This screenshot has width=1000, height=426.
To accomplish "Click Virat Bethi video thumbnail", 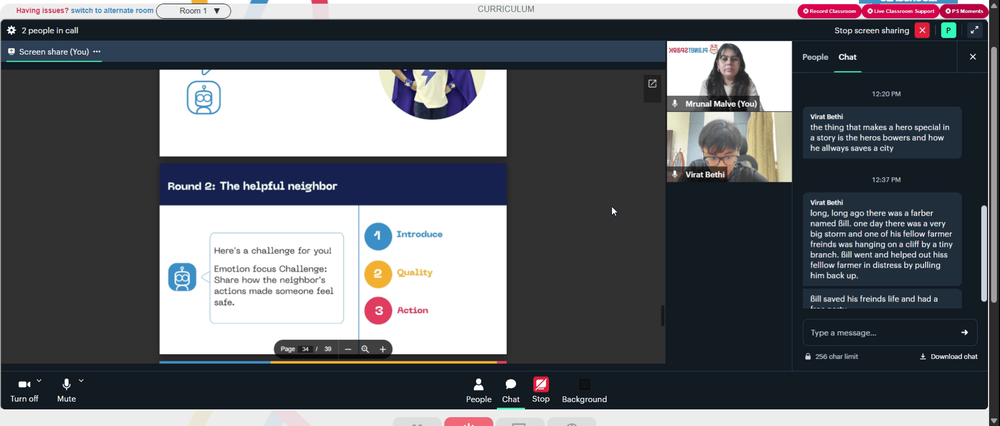I will pos(729,147).
